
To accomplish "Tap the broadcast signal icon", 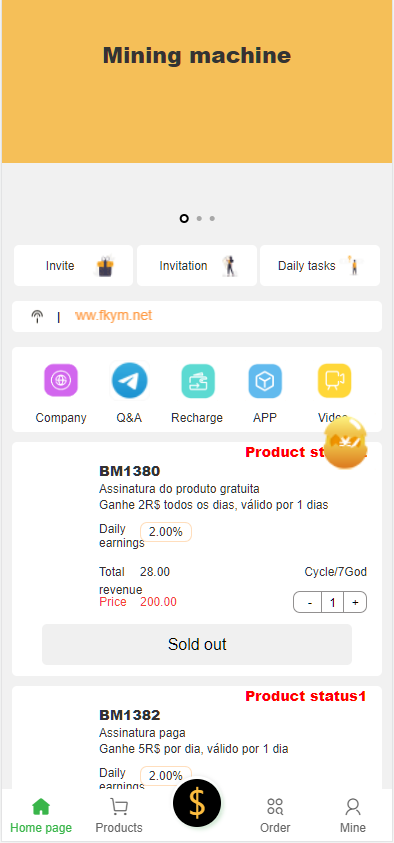I will click(x=37, y=316).
